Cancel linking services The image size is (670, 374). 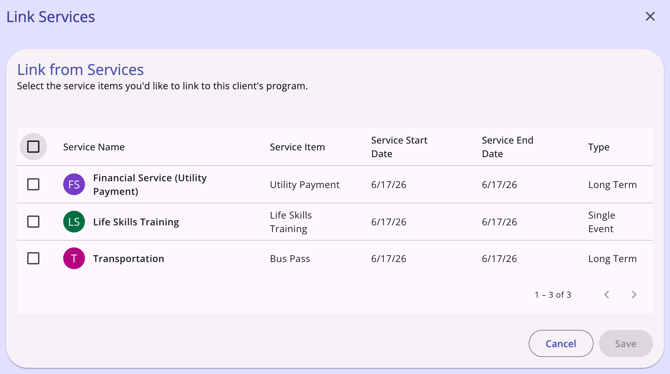[x=561, y=343]
